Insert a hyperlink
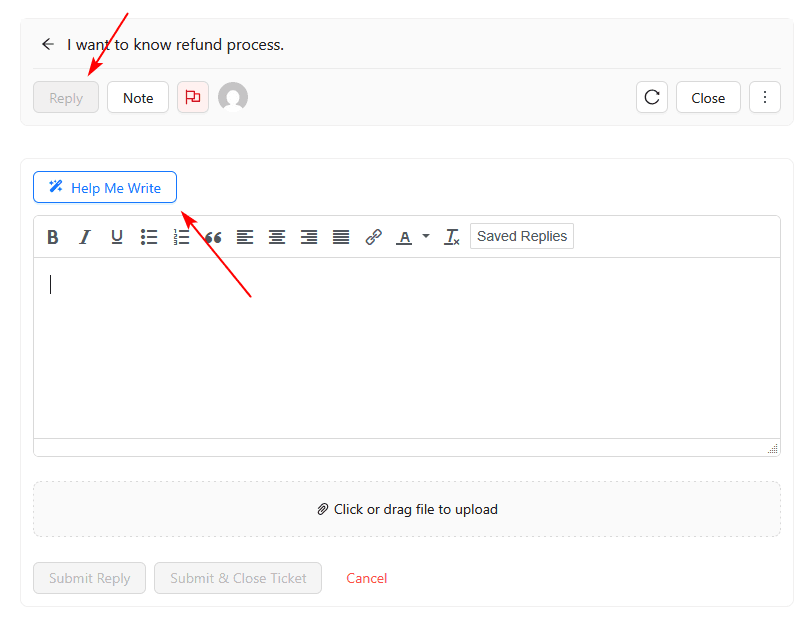805x624 pixels. [373, 237]
